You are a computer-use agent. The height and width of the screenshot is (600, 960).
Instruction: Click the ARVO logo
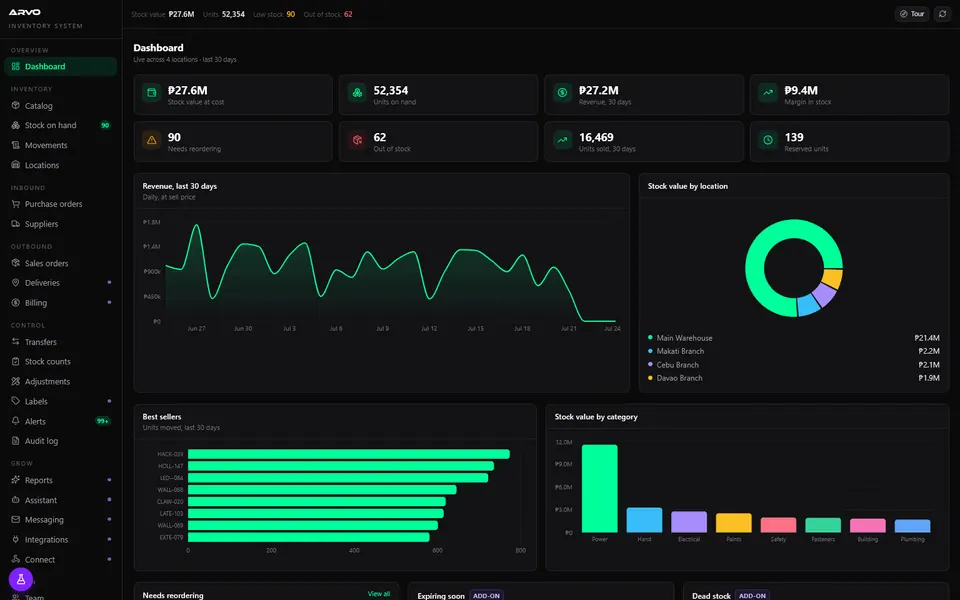tap(24, 12)
